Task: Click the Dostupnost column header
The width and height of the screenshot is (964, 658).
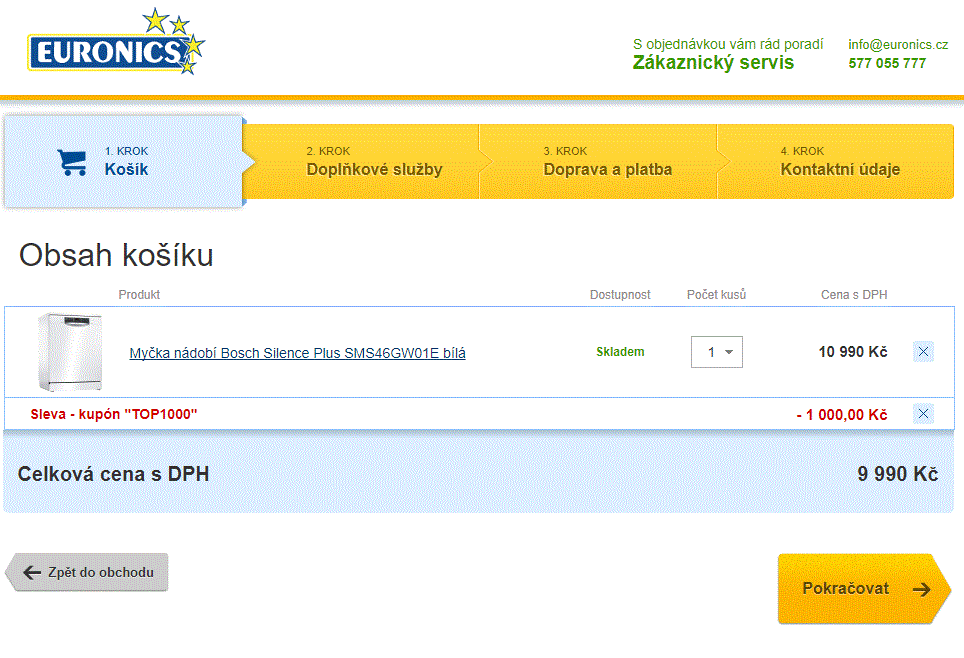Action: pos(620,295)
